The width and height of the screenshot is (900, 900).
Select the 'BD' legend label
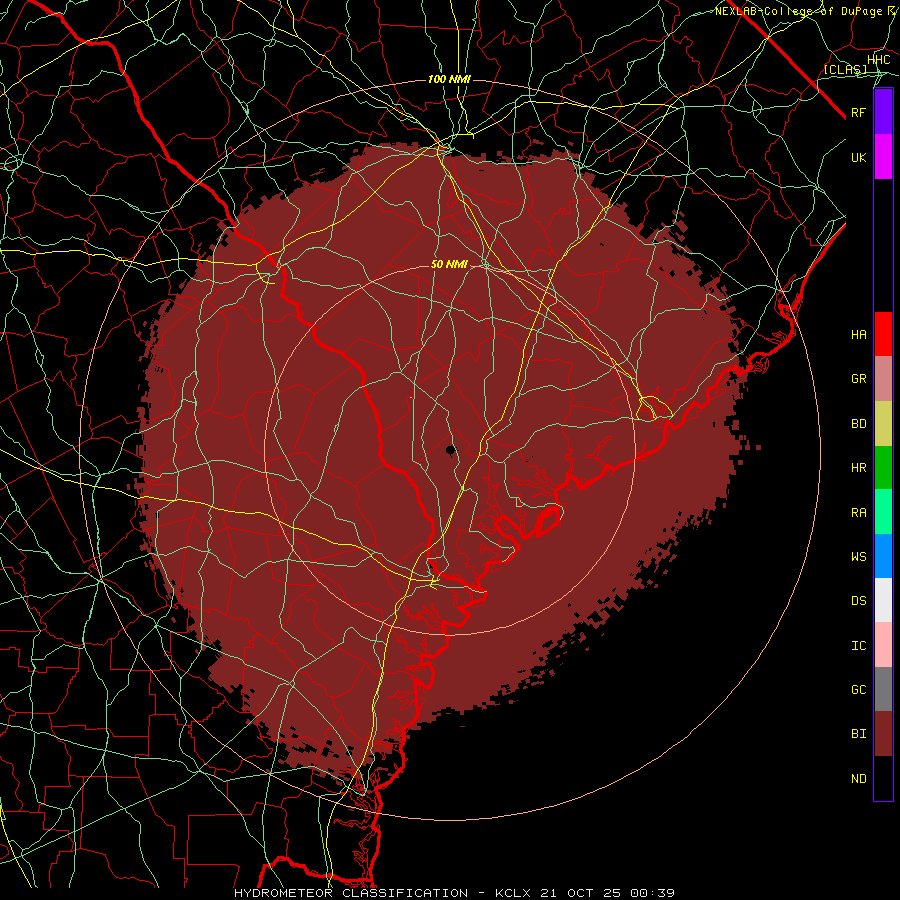click(859, 424)
